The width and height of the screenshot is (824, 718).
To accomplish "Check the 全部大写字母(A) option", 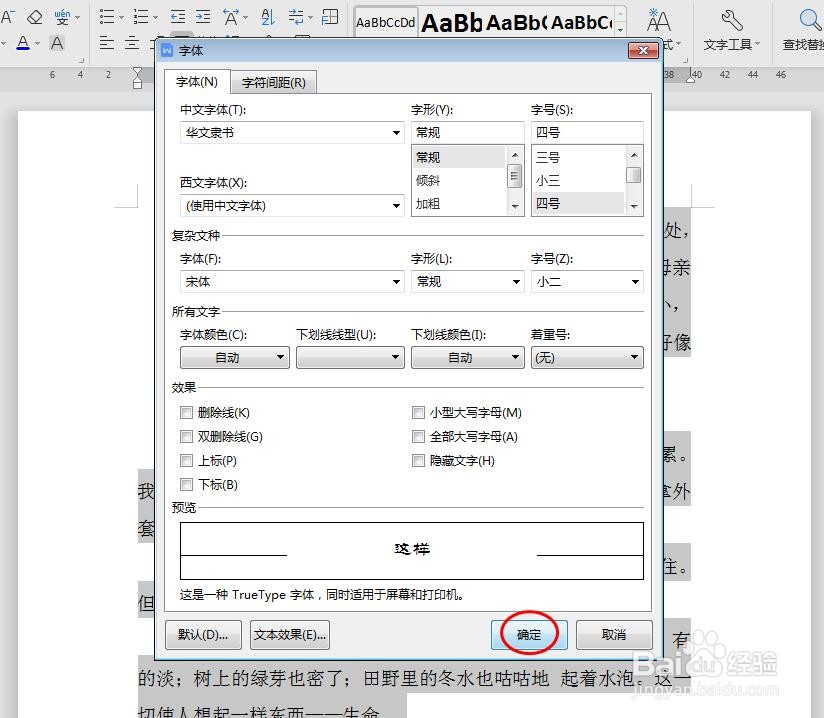I will tap(418, 436).
